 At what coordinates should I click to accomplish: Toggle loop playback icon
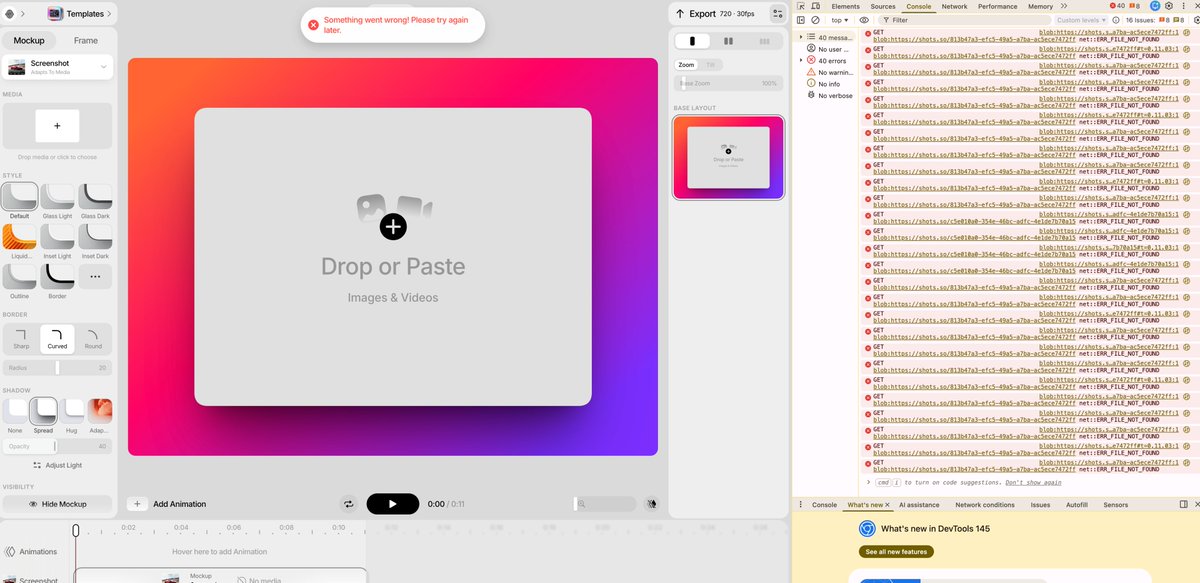point(348,504)
